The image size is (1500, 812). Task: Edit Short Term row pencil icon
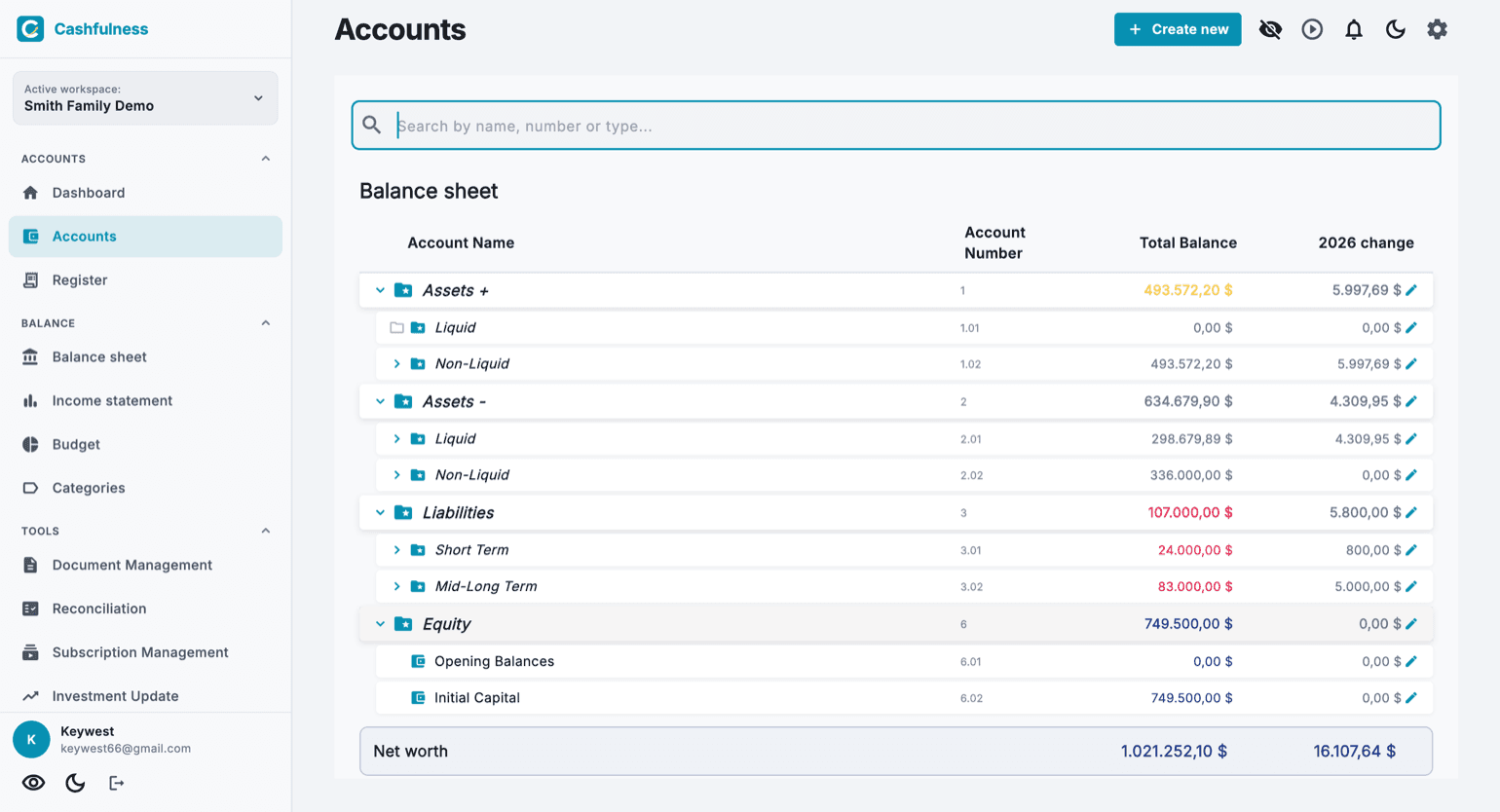click(1411, 550)
